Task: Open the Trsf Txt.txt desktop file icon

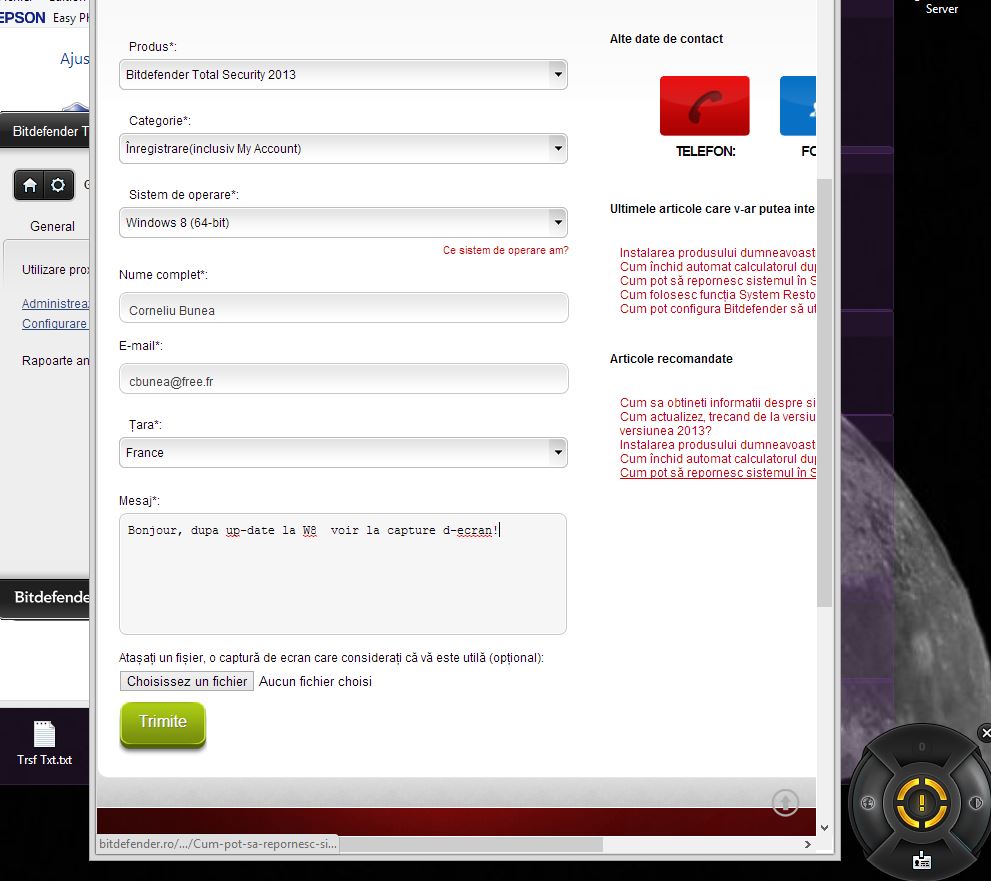Action: click(x=44, y=743)
